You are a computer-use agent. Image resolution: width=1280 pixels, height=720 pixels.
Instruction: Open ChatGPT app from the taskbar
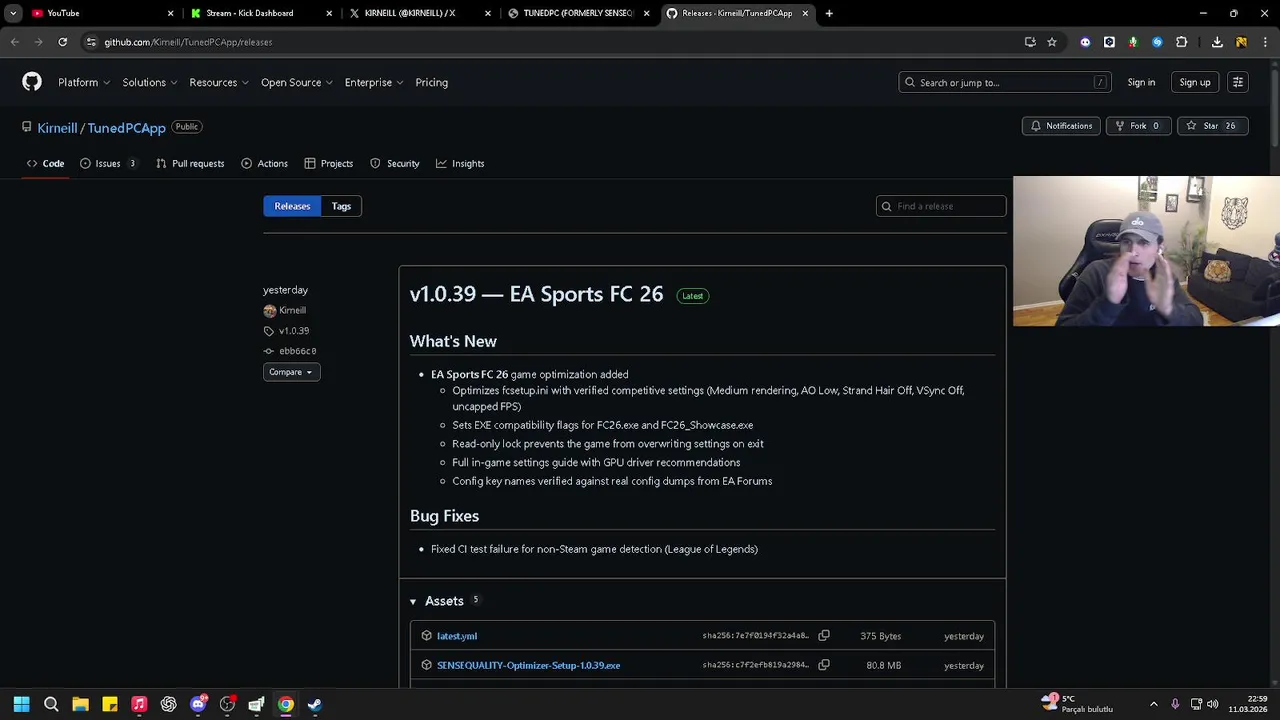[x=168, y=704]
